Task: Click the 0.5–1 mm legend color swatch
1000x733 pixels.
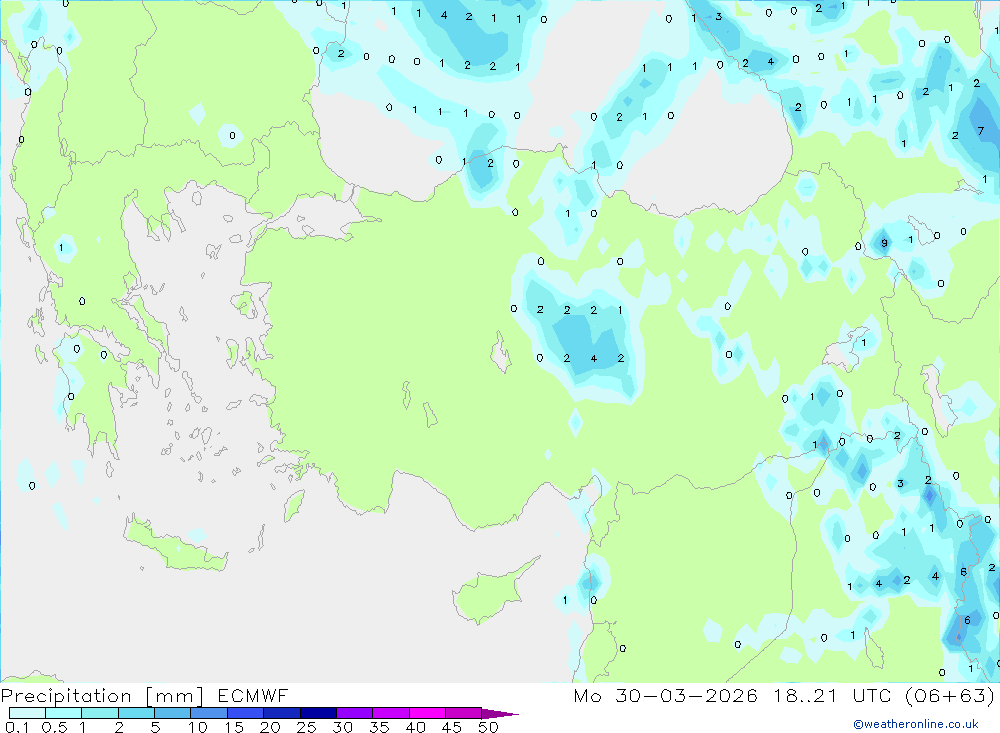Action: [64, 713]
